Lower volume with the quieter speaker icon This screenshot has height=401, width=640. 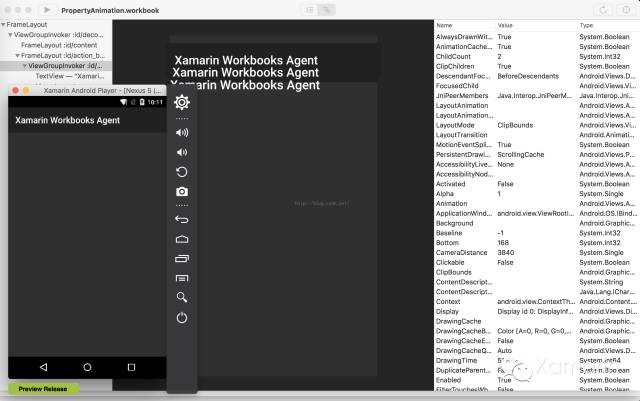pyautogui.click(x=182, y=152)
